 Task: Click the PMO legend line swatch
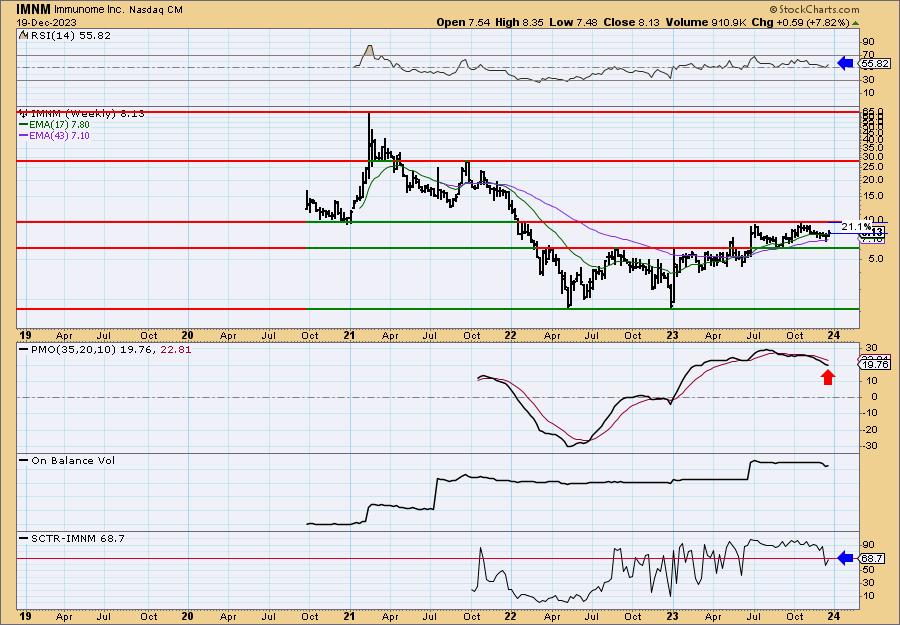(24, 349)
